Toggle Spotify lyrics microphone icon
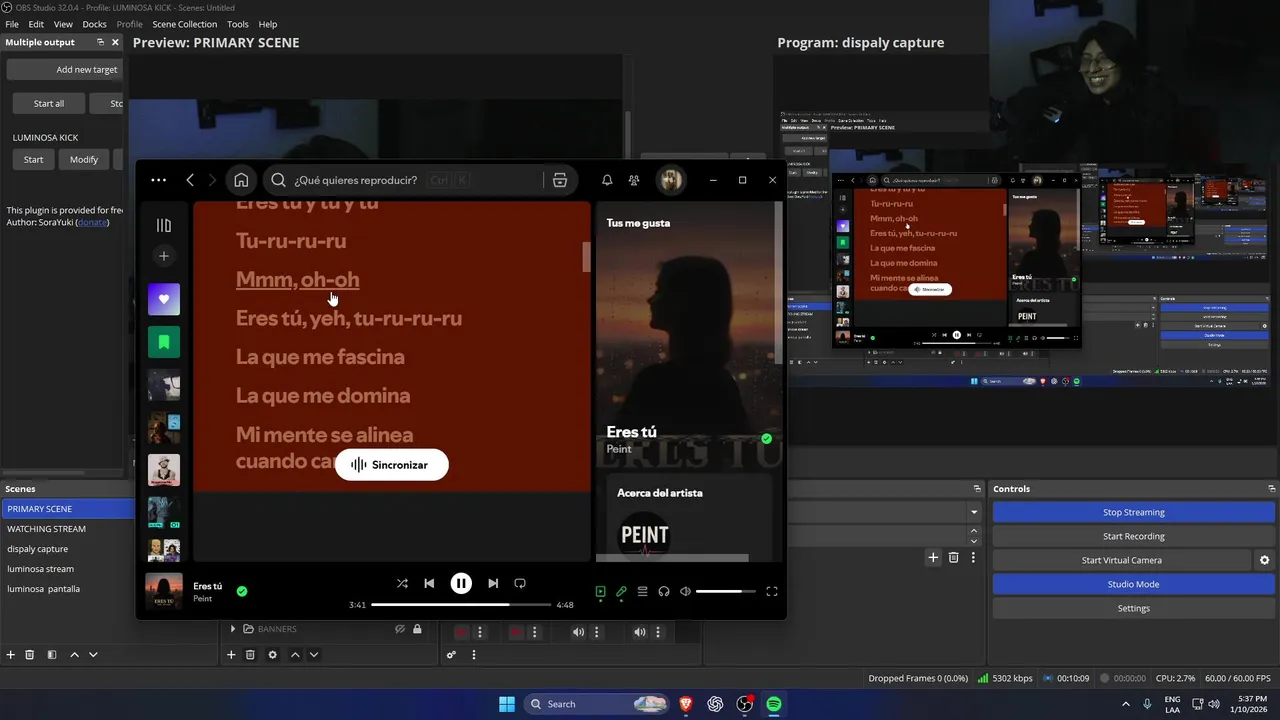The width and height of the screenshot is (1280, 720). point(621,591)
